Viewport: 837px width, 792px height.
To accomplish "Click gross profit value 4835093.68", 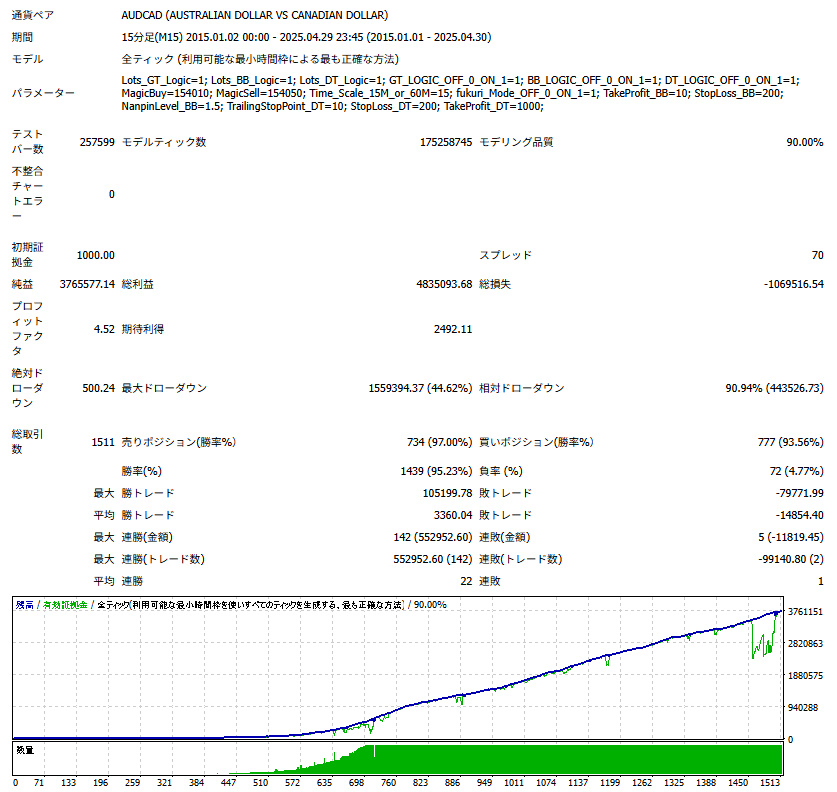I will (444, 284).
